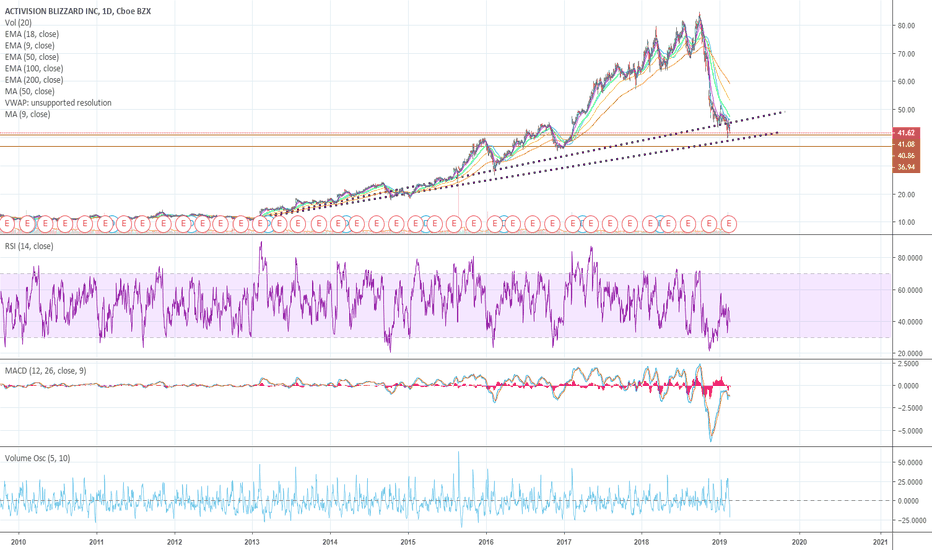The height and width of the screenshot is (550, 932).
Task: Click 80.00 on the price axis
Action: [x=906, y=26]
